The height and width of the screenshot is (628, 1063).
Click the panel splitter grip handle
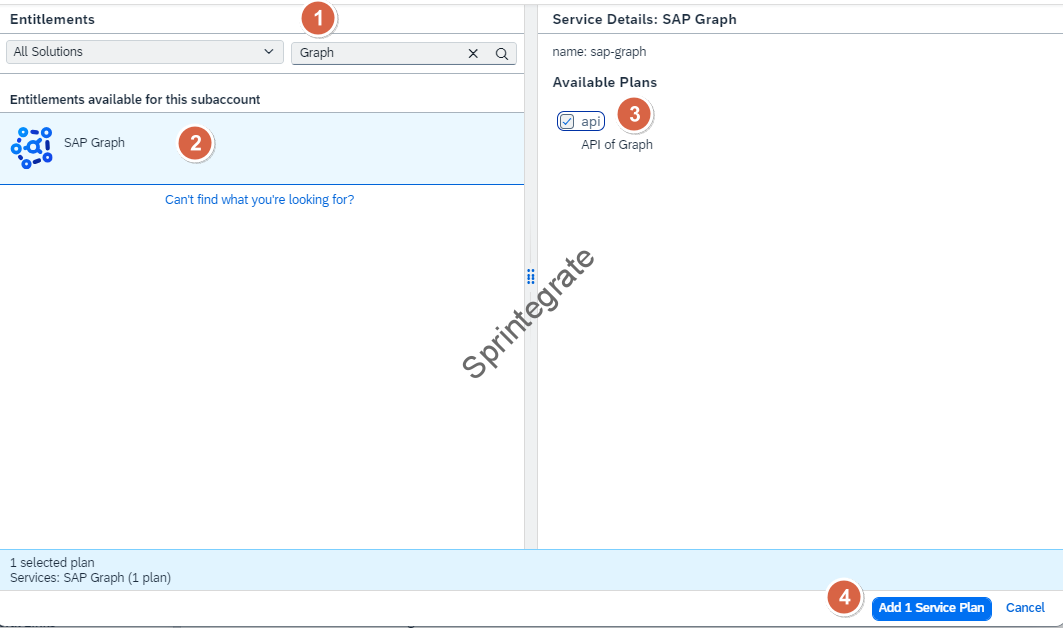tap(530, 277)
